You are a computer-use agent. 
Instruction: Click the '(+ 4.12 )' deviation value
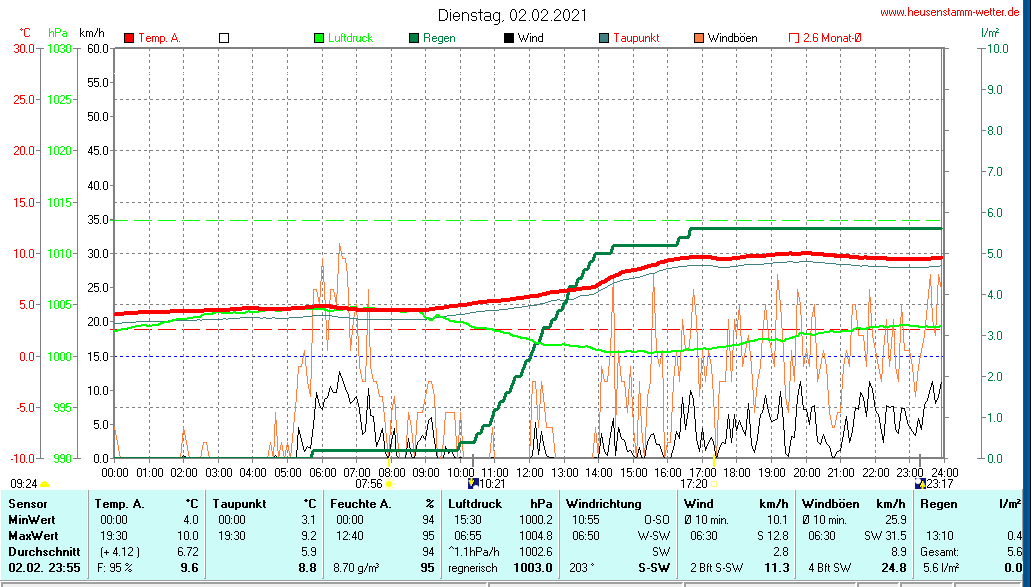(120, 551)
